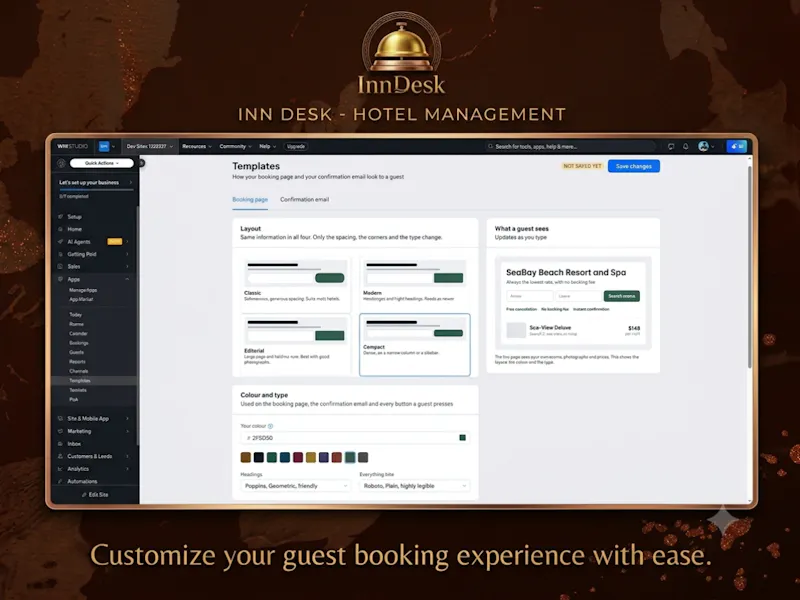Pick the burgundy colour swatch
This screenshot has height=600, width=800.
click(298, 457)
